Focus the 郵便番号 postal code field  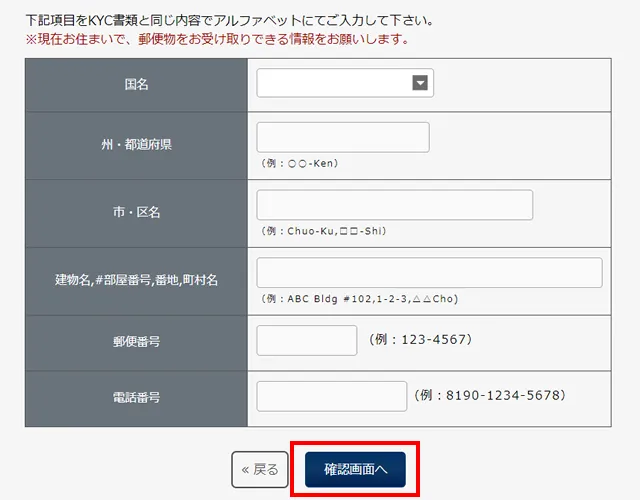[306, 340]
